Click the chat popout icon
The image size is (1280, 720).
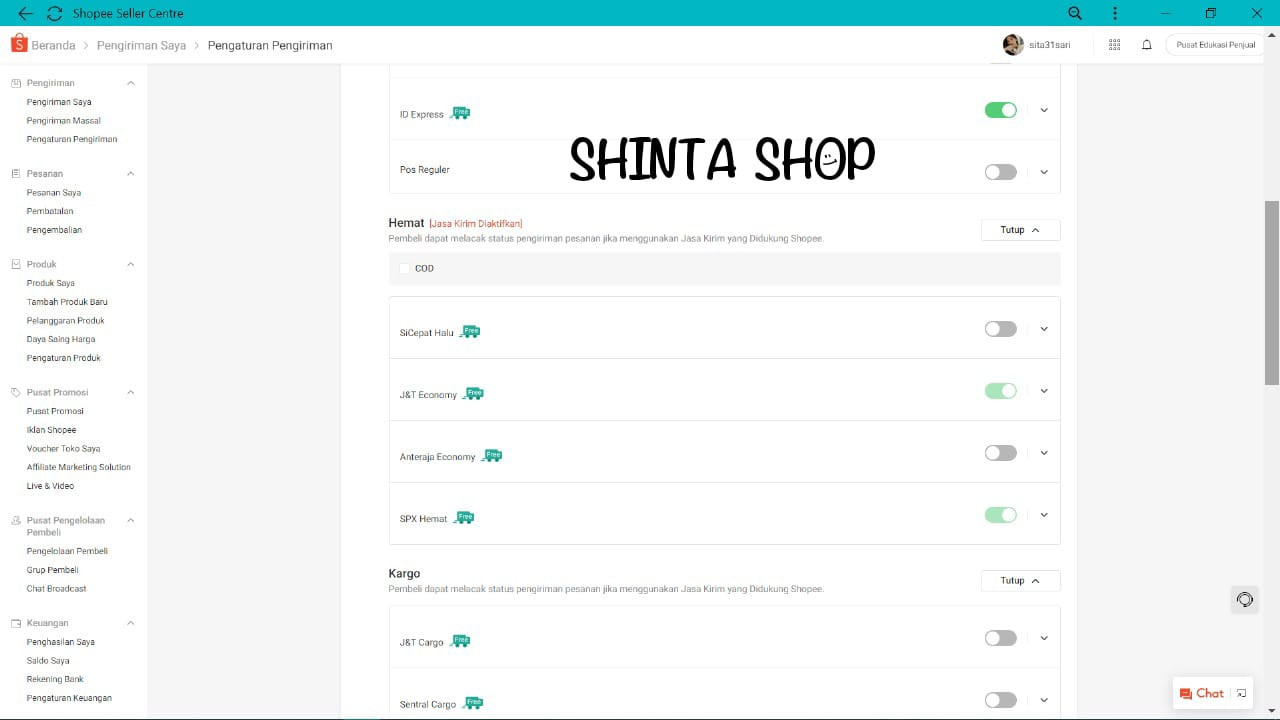click(1241, 693)
